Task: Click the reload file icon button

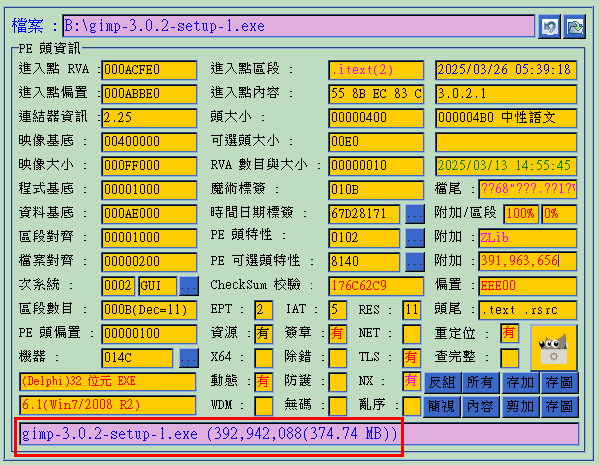Action: 549,26
